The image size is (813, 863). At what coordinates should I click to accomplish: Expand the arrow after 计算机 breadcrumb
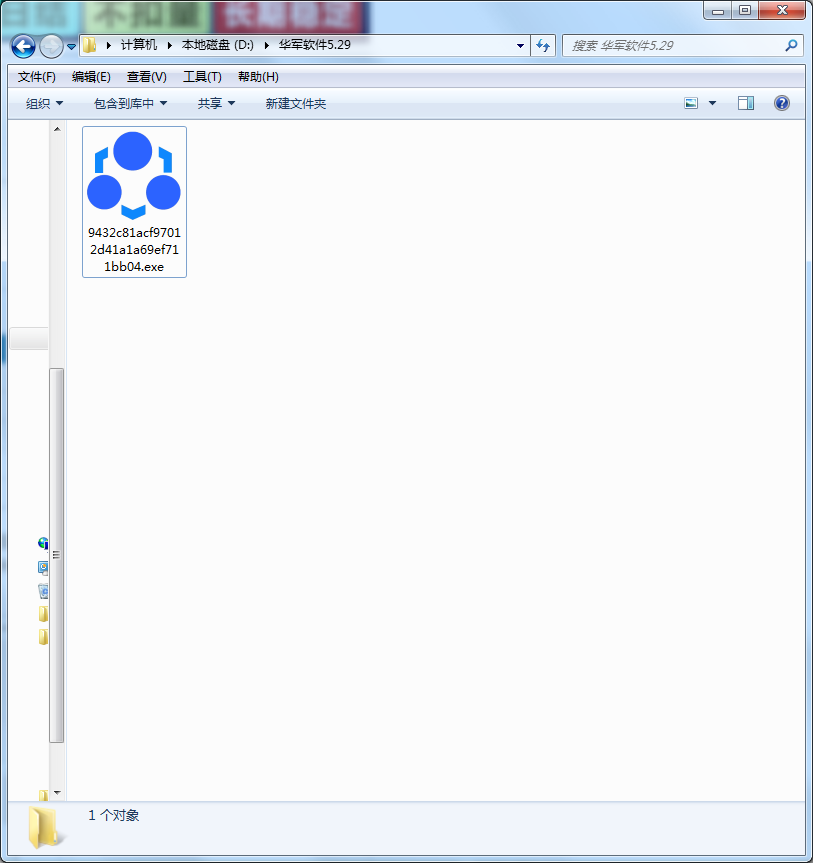(170, 45)
